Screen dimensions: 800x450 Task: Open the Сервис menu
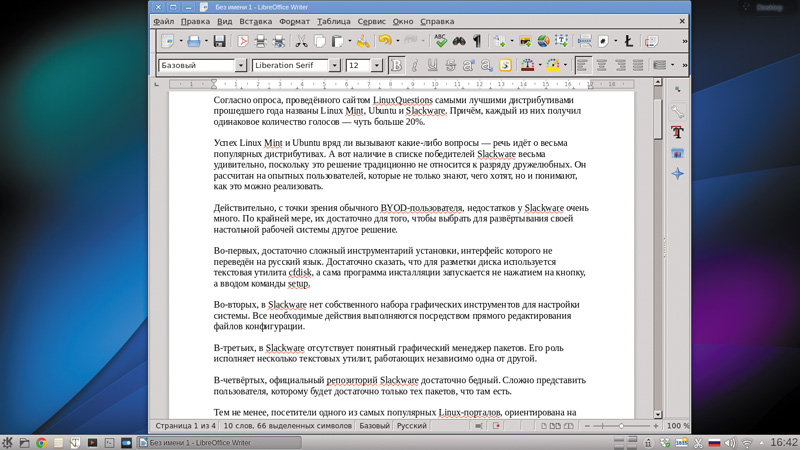371,21
